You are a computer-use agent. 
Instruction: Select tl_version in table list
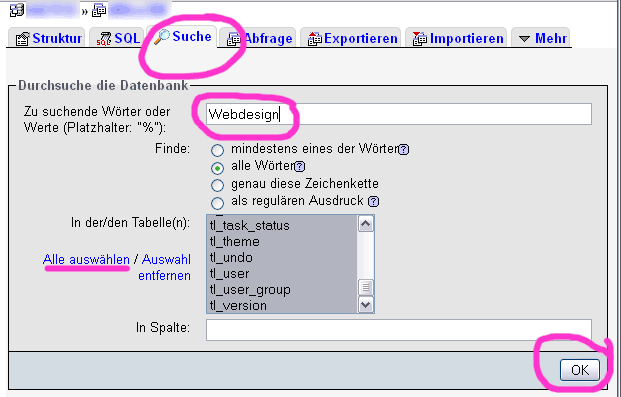point(282,305)
